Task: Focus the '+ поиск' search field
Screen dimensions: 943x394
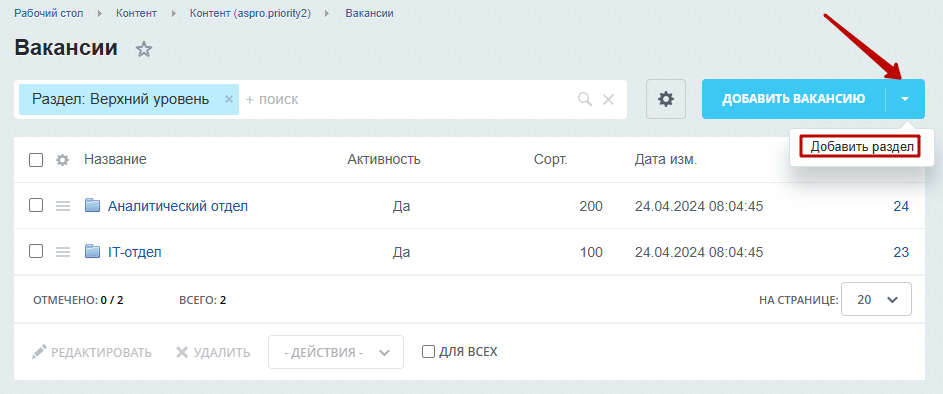Action: tap(409, 99)
